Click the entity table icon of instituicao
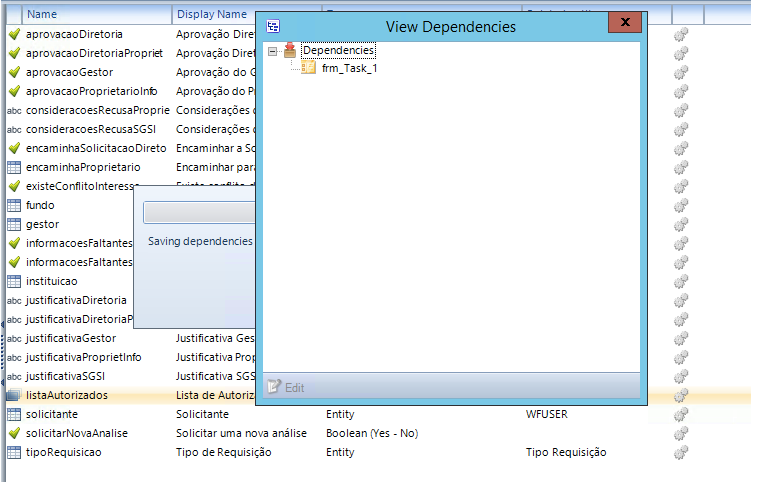757x491 pixels. pyautogui.click(x=14, y=281)
